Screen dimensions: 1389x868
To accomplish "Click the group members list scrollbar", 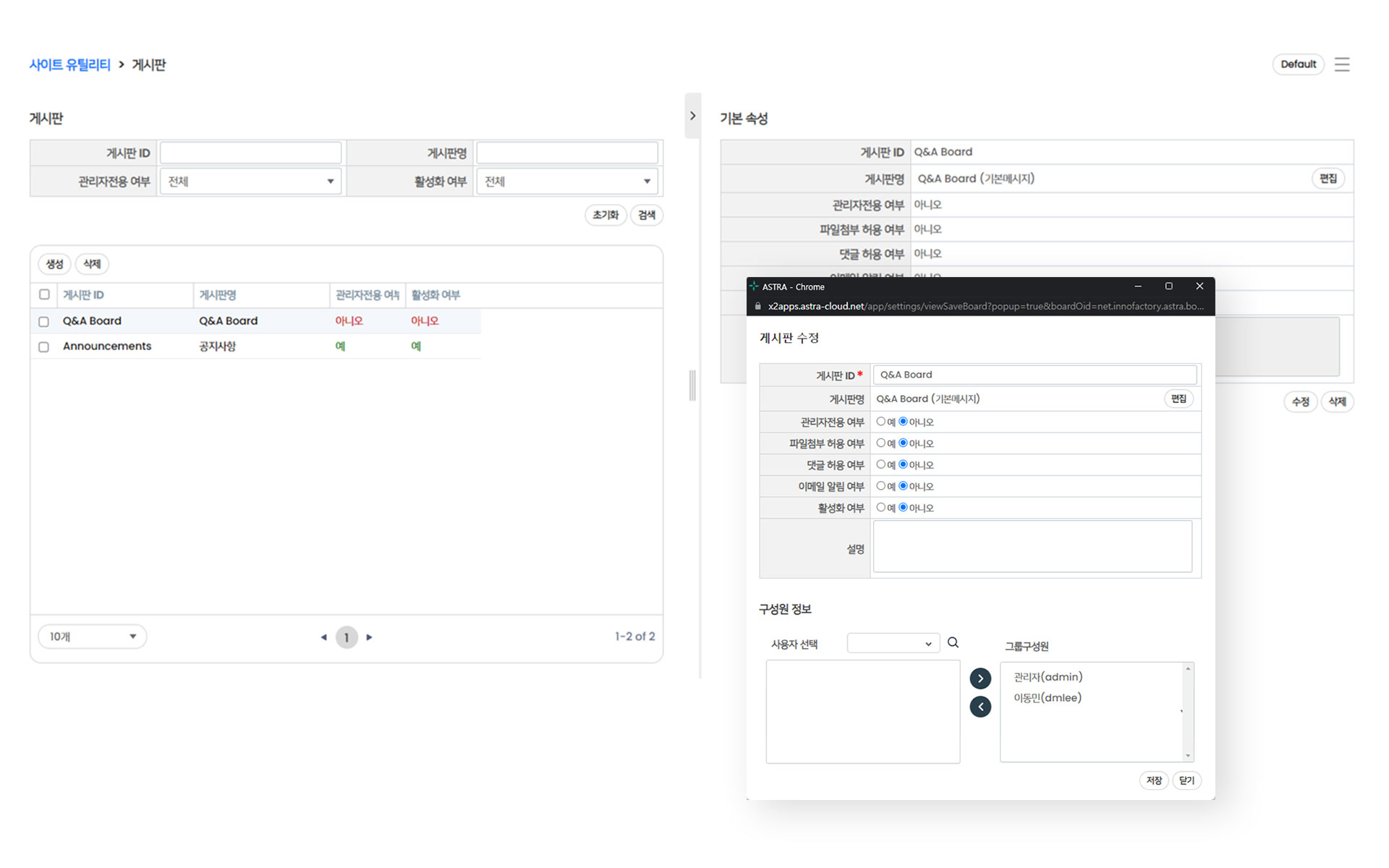I will pyautogui.click(x=1187, y=712).
